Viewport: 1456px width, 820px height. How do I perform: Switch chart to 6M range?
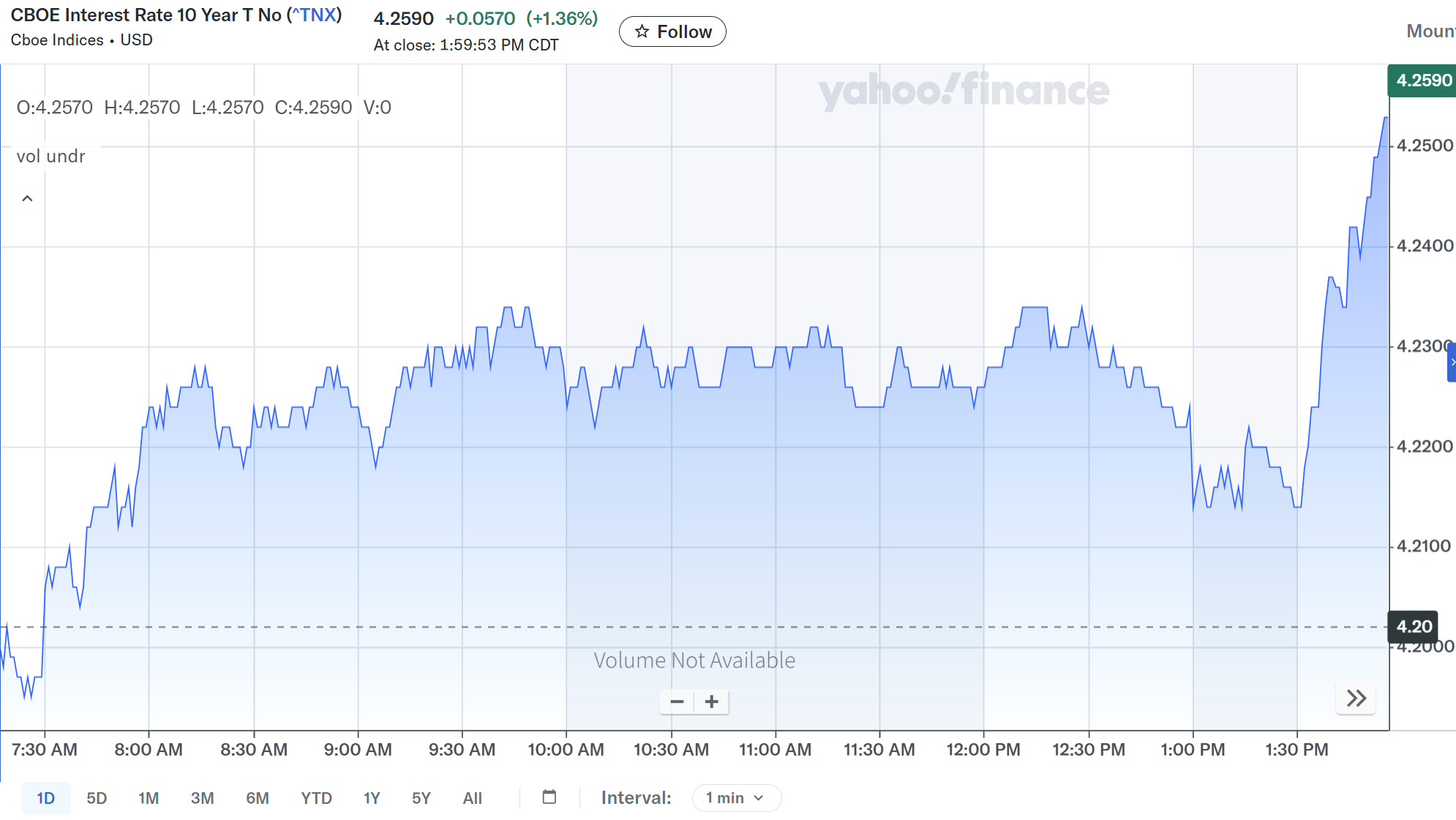[x=258, y=798]
